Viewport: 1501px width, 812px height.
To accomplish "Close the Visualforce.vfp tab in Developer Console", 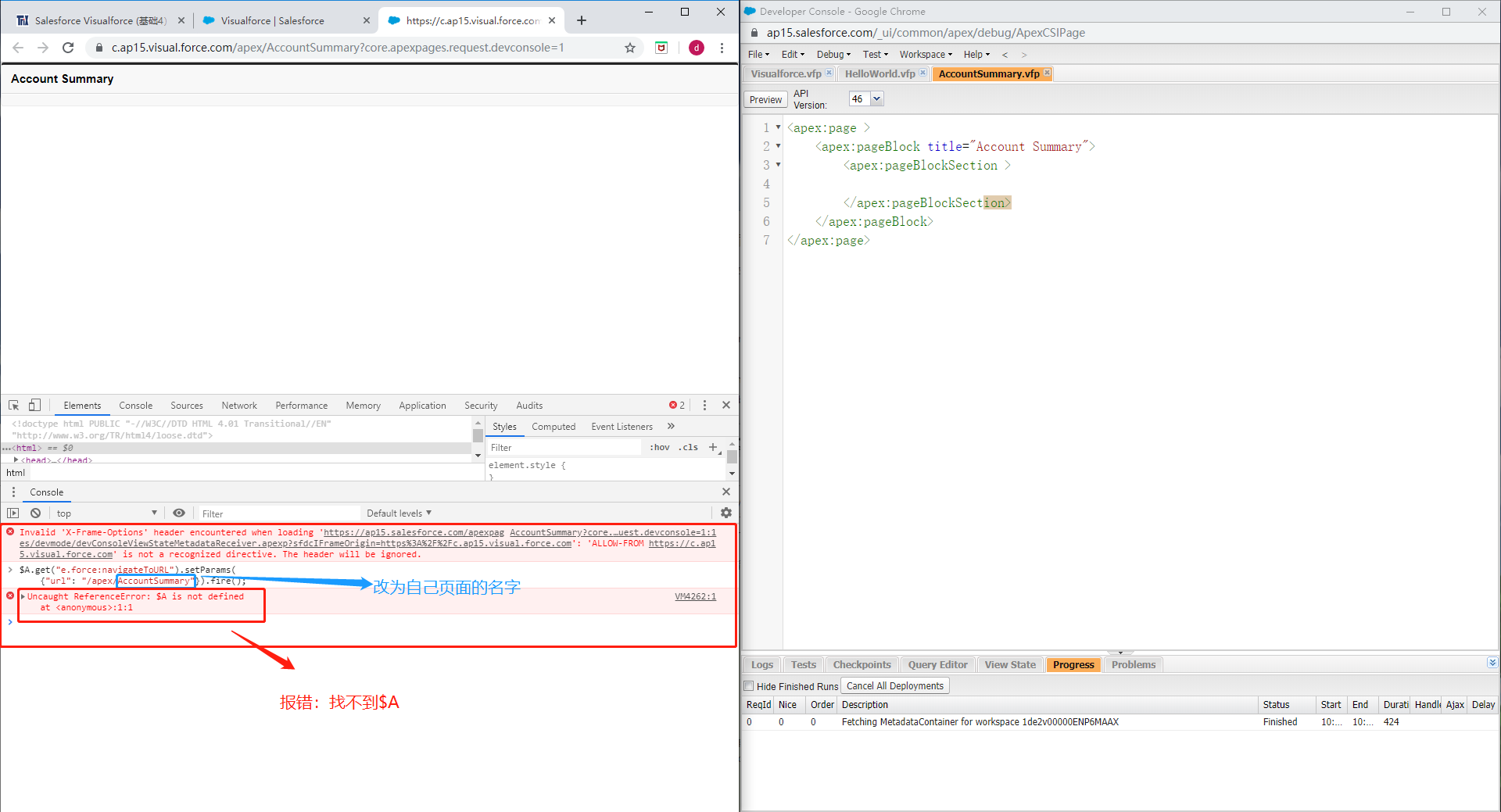I will click(829, 73).
